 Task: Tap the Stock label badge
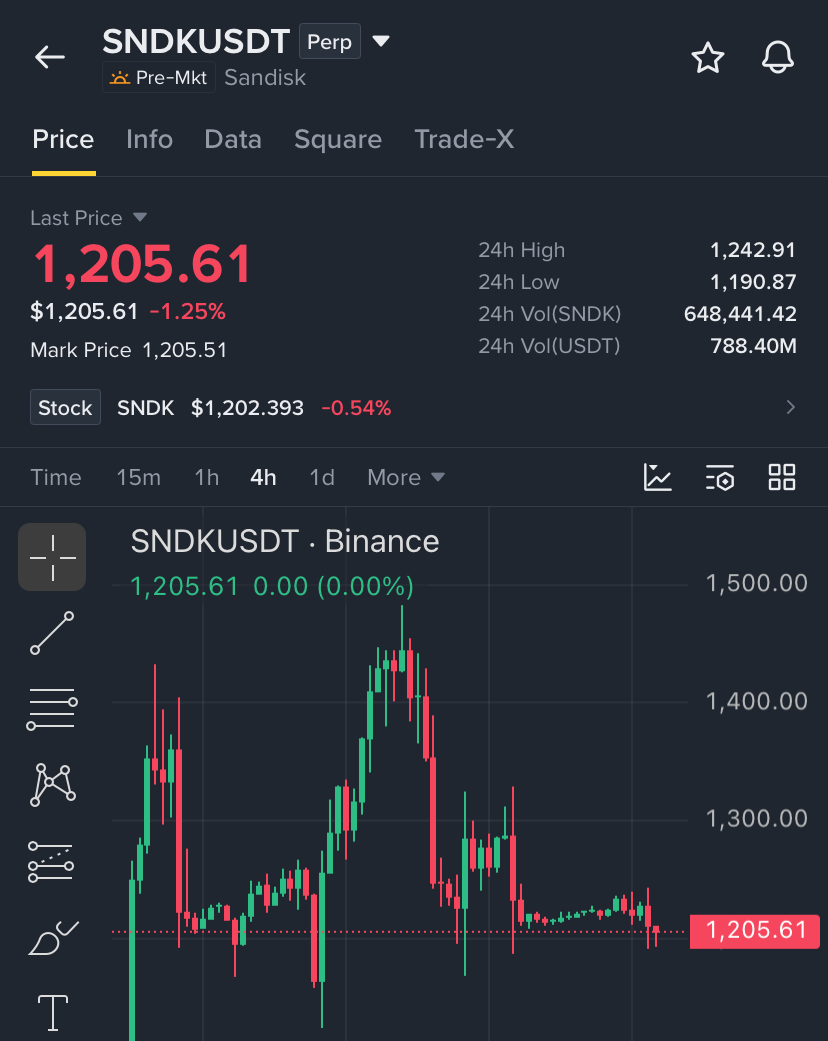click(x=65, y=407)
